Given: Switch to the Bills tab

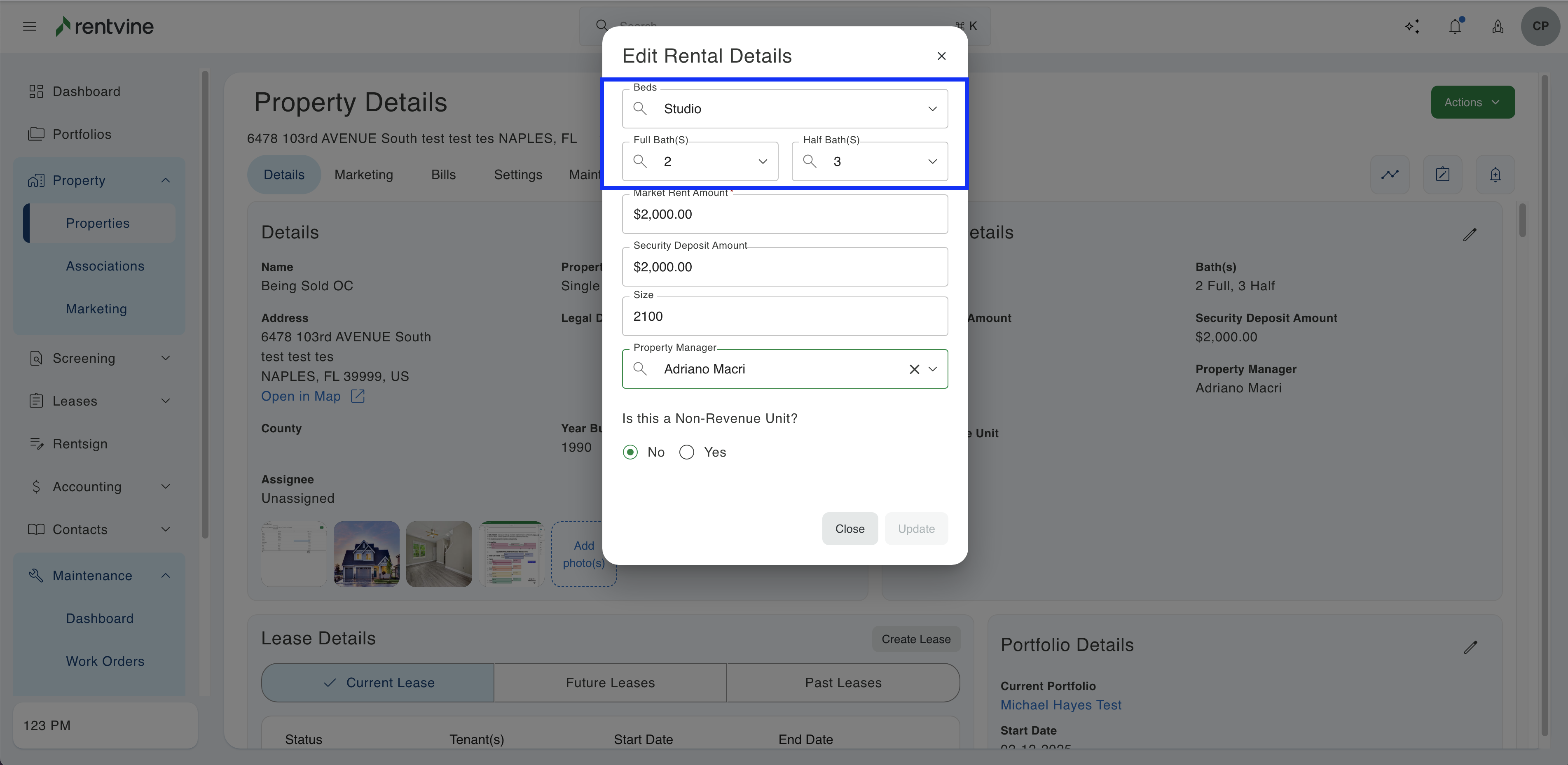Looking at the screenshot, I should (443, 175).
